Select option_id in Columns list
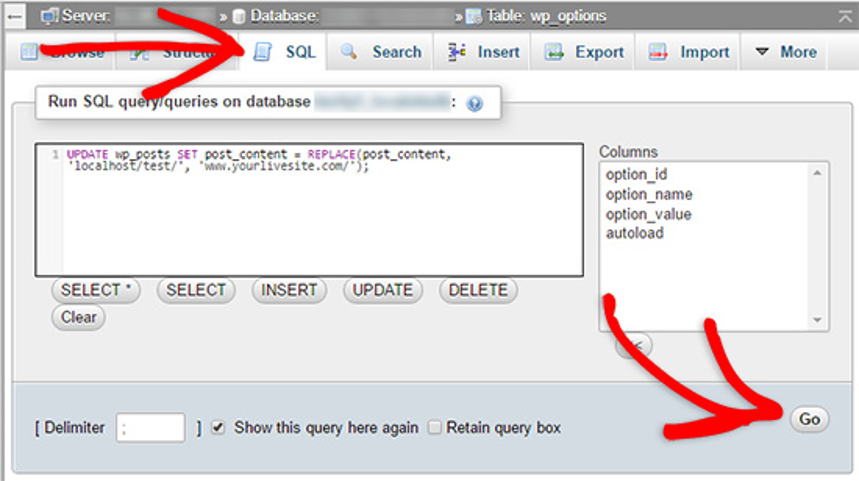 (x=637, y=174)
